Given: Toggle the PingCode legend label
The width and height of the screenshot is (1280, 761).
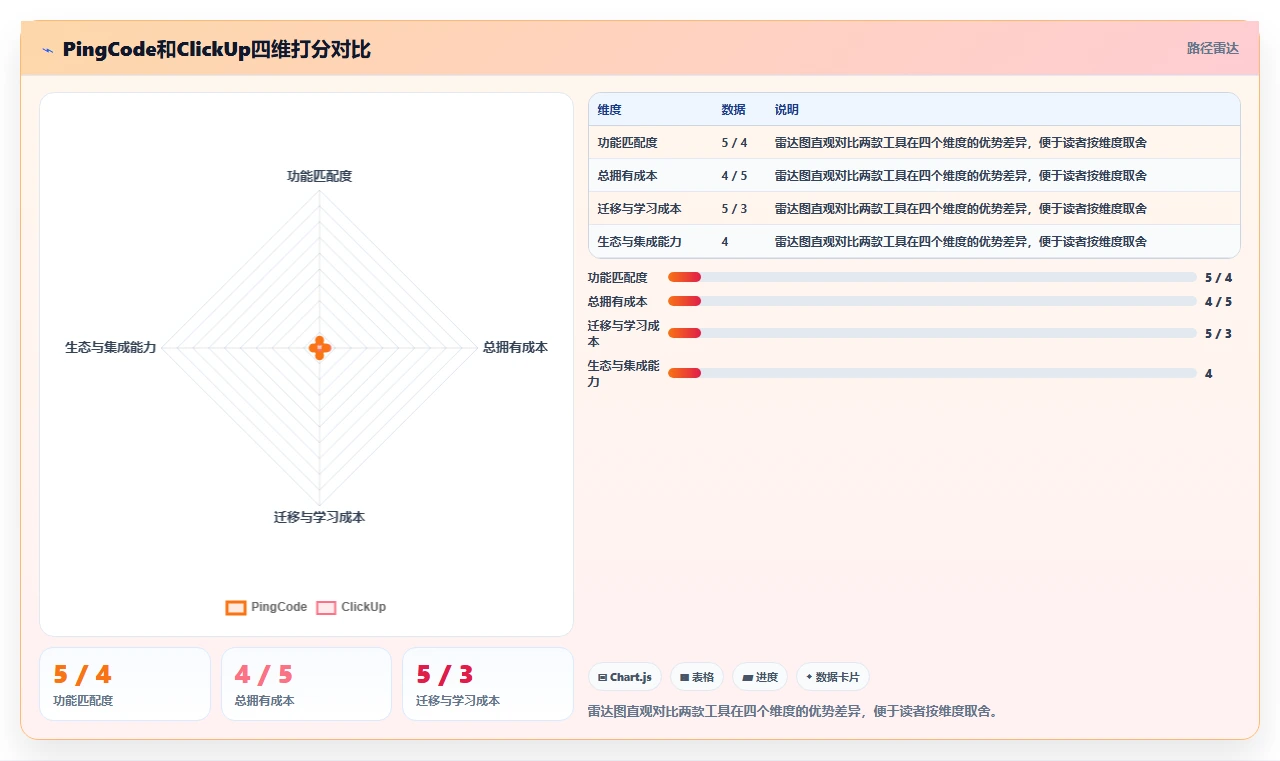Looking at the screenshot, I should (x=279, y=607).
